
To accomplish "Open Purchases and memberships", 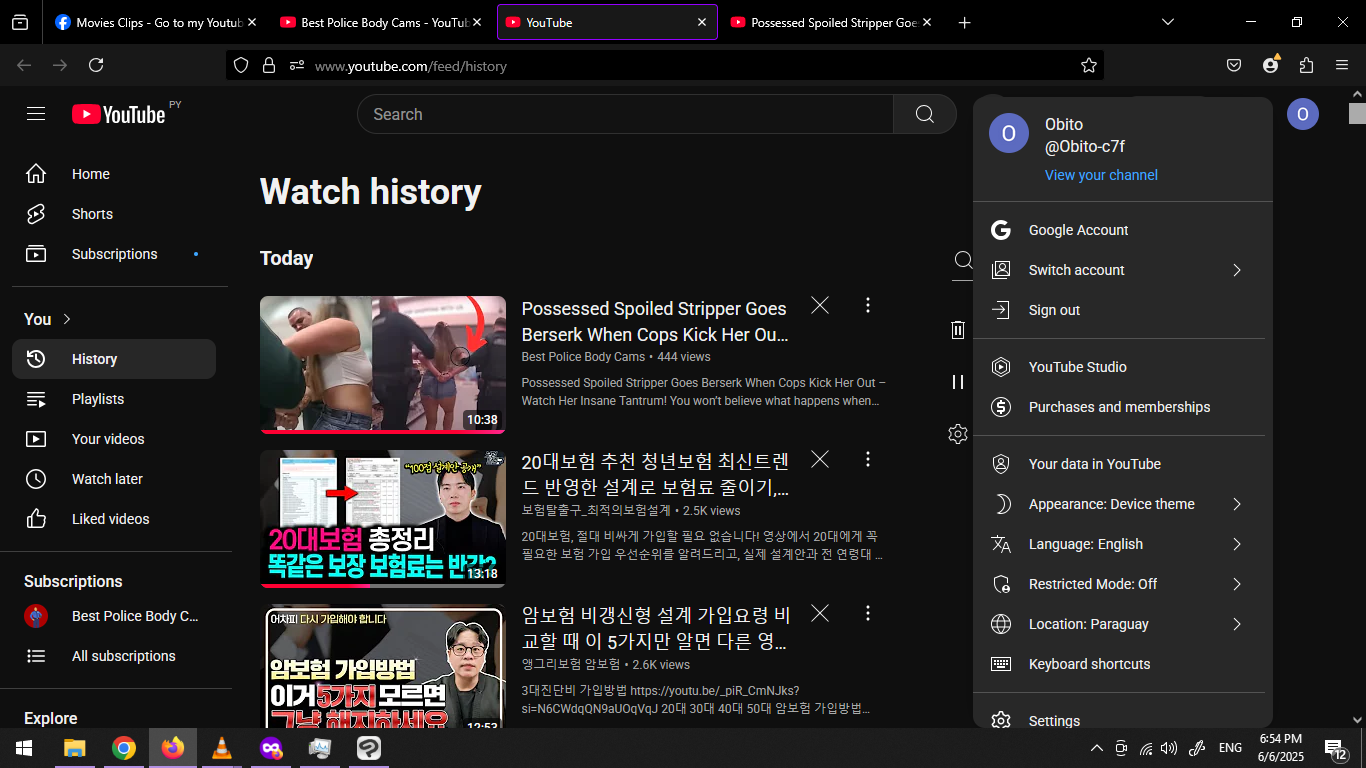I will click(1119, 407).
